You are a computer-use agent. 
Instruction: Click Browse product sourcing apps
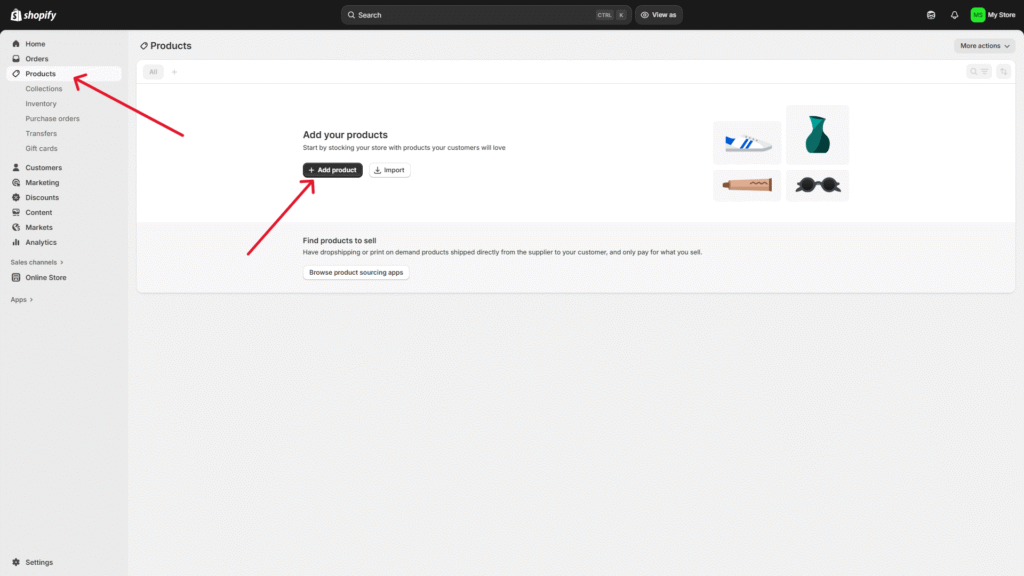(x=356, y=272)
